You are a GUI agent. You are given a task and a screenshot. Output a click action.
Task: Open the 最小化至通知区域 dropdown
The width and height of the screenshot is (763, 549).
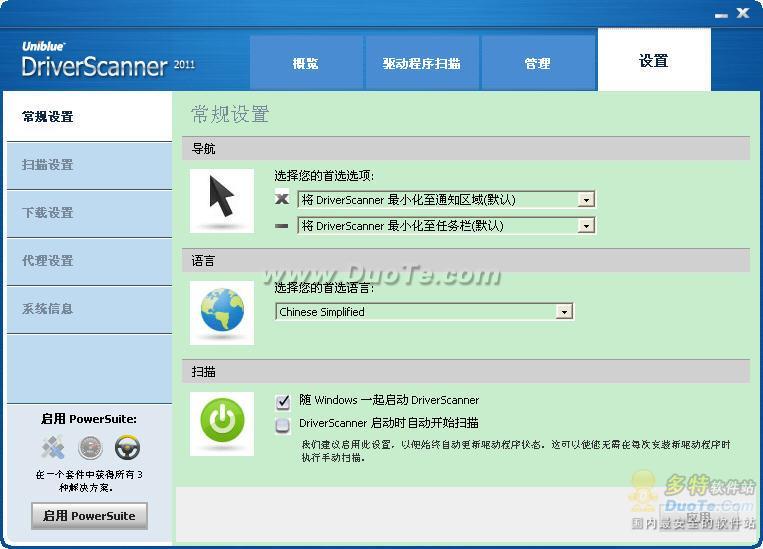(446, 200)
